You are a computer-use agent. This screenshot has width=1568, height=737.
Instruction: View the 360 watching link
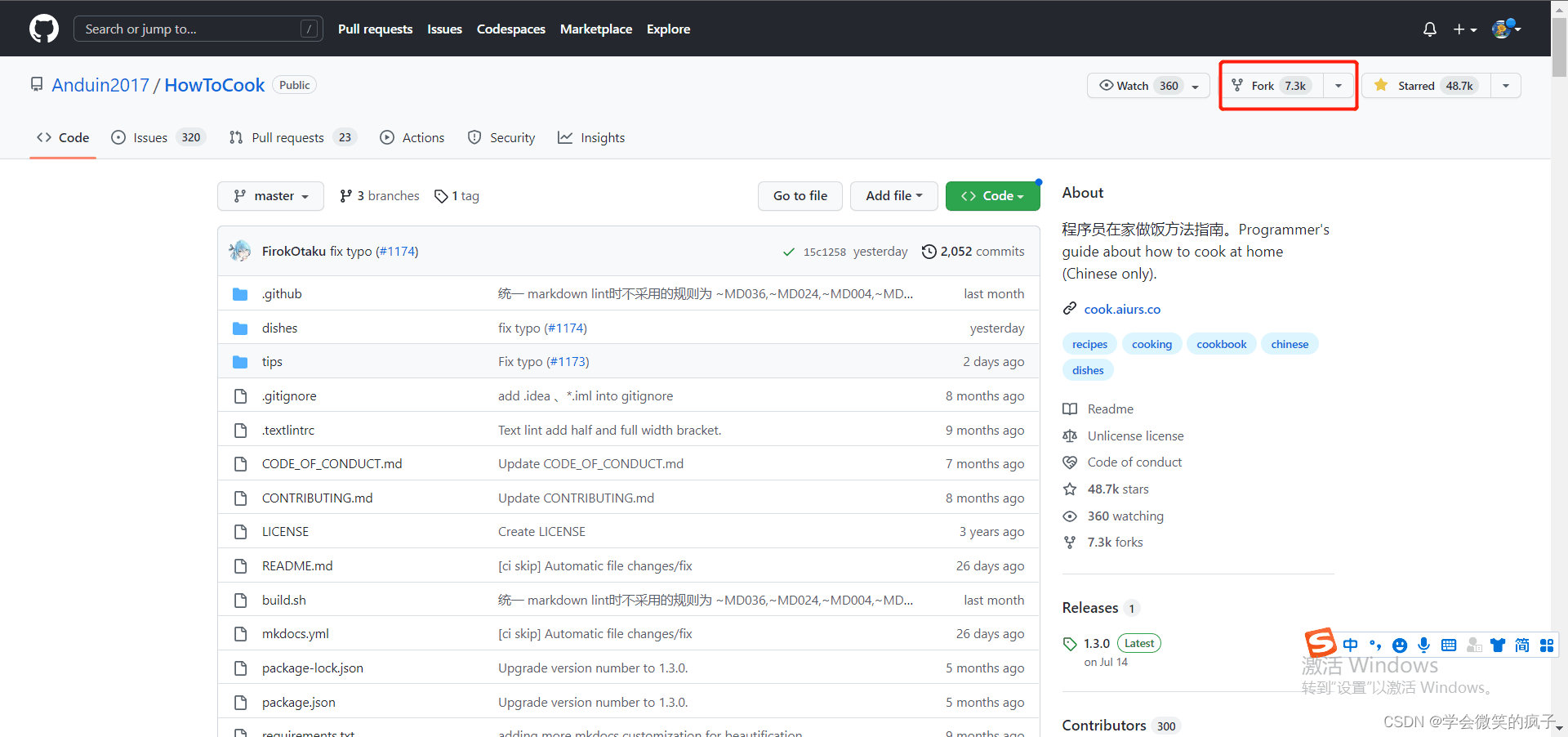click(1113, 516)
